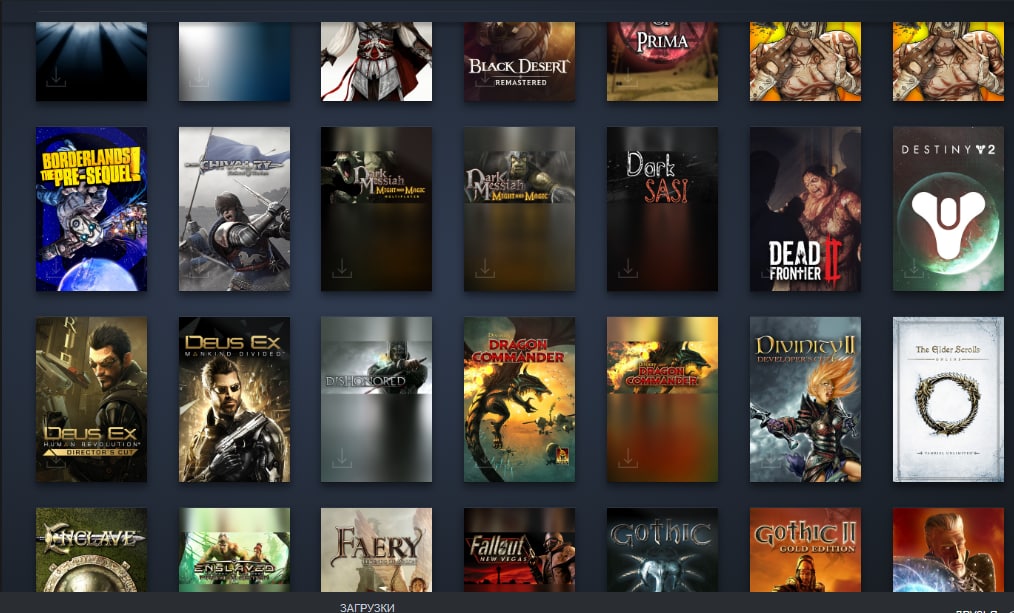Open the Prima game tile

click(662, 61)
